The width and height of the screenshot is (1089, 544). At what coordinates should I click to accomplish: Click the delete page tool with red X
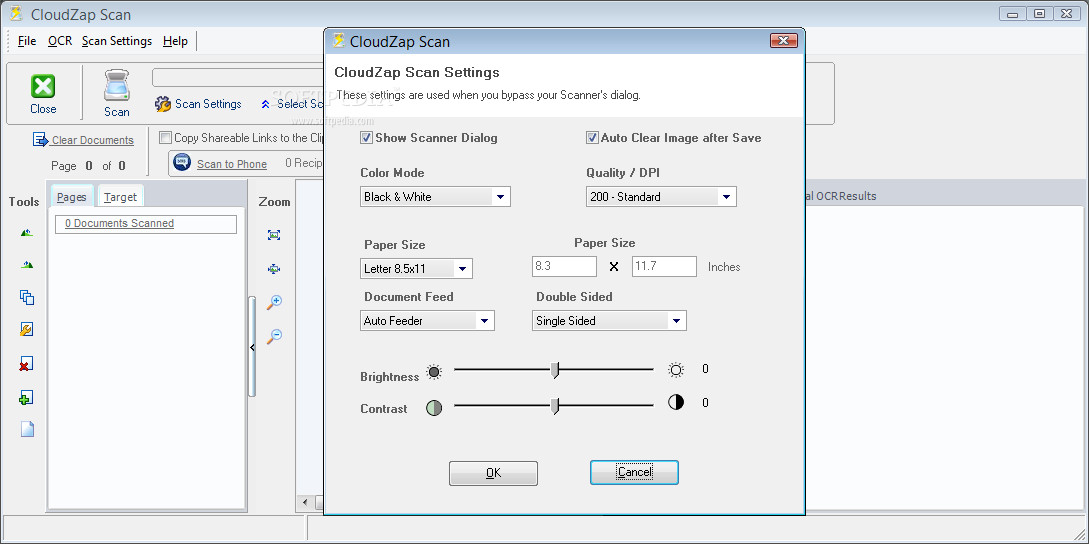[x=26, y=364]
